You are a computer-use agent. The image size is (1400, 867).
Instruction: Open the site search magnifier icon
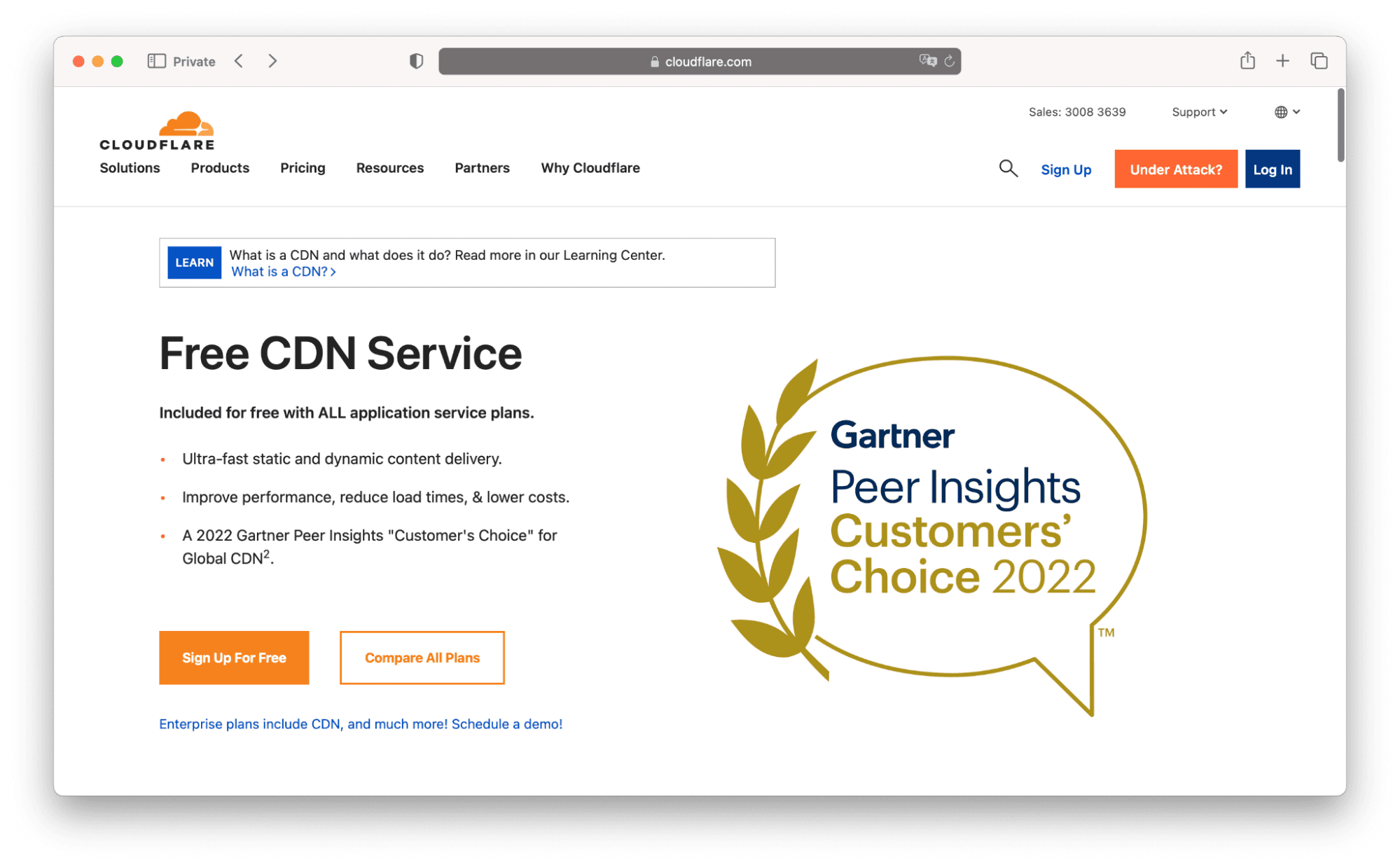(1008, 169)
